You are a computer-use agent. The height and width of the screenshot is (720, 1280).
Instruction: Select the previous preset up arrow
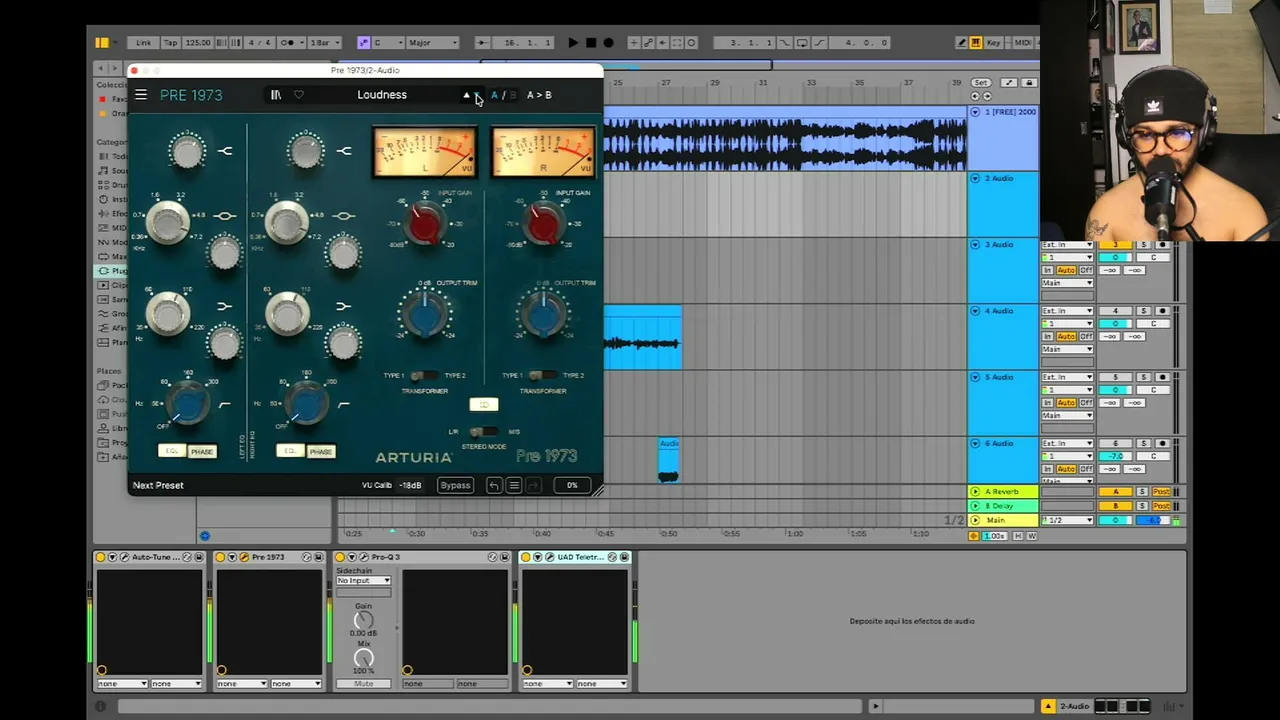coord(466,95)
